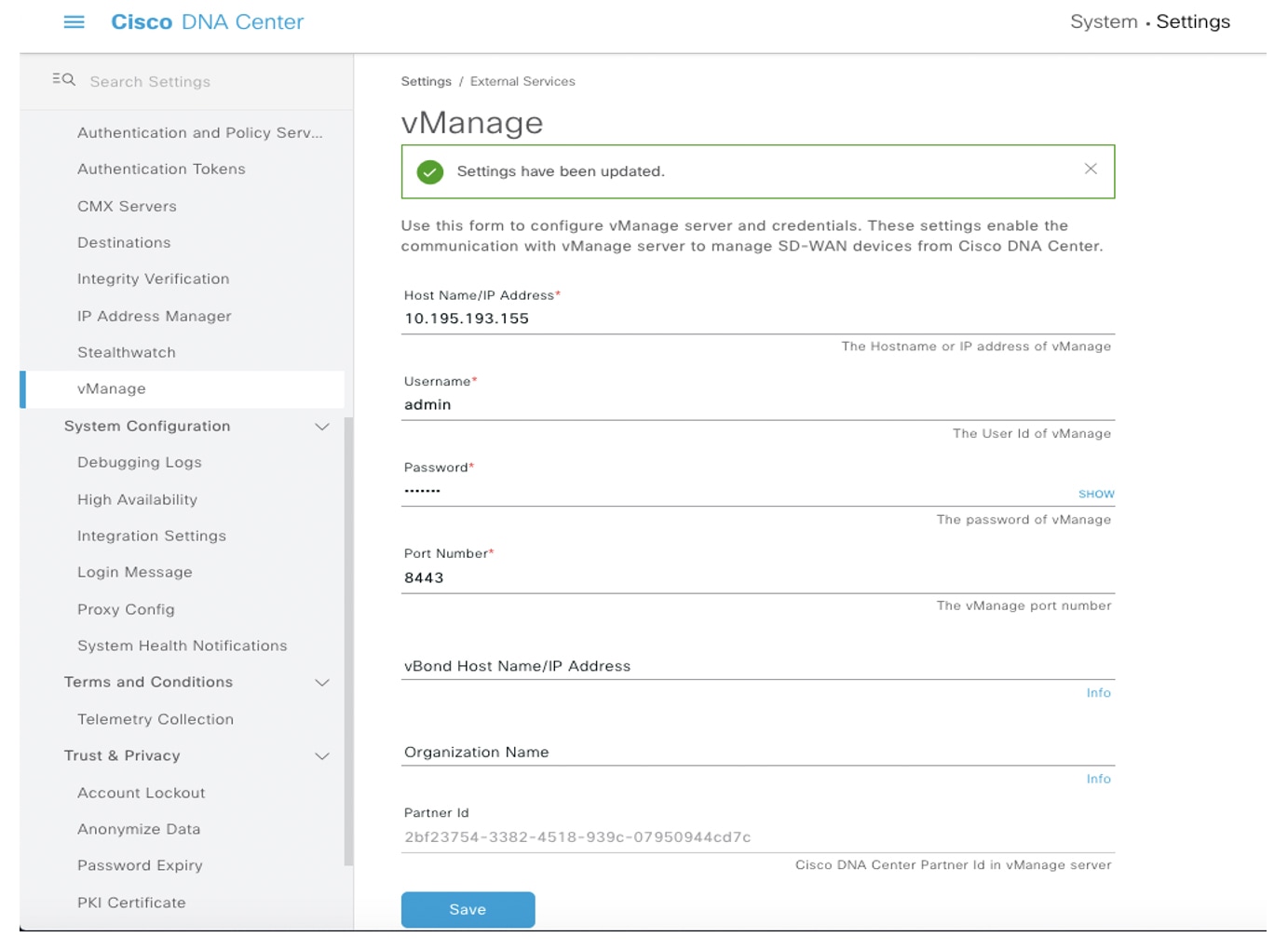Collapse the Terms and Conditions section
This screenshot has width=1288, height=951.
[322, 683]
